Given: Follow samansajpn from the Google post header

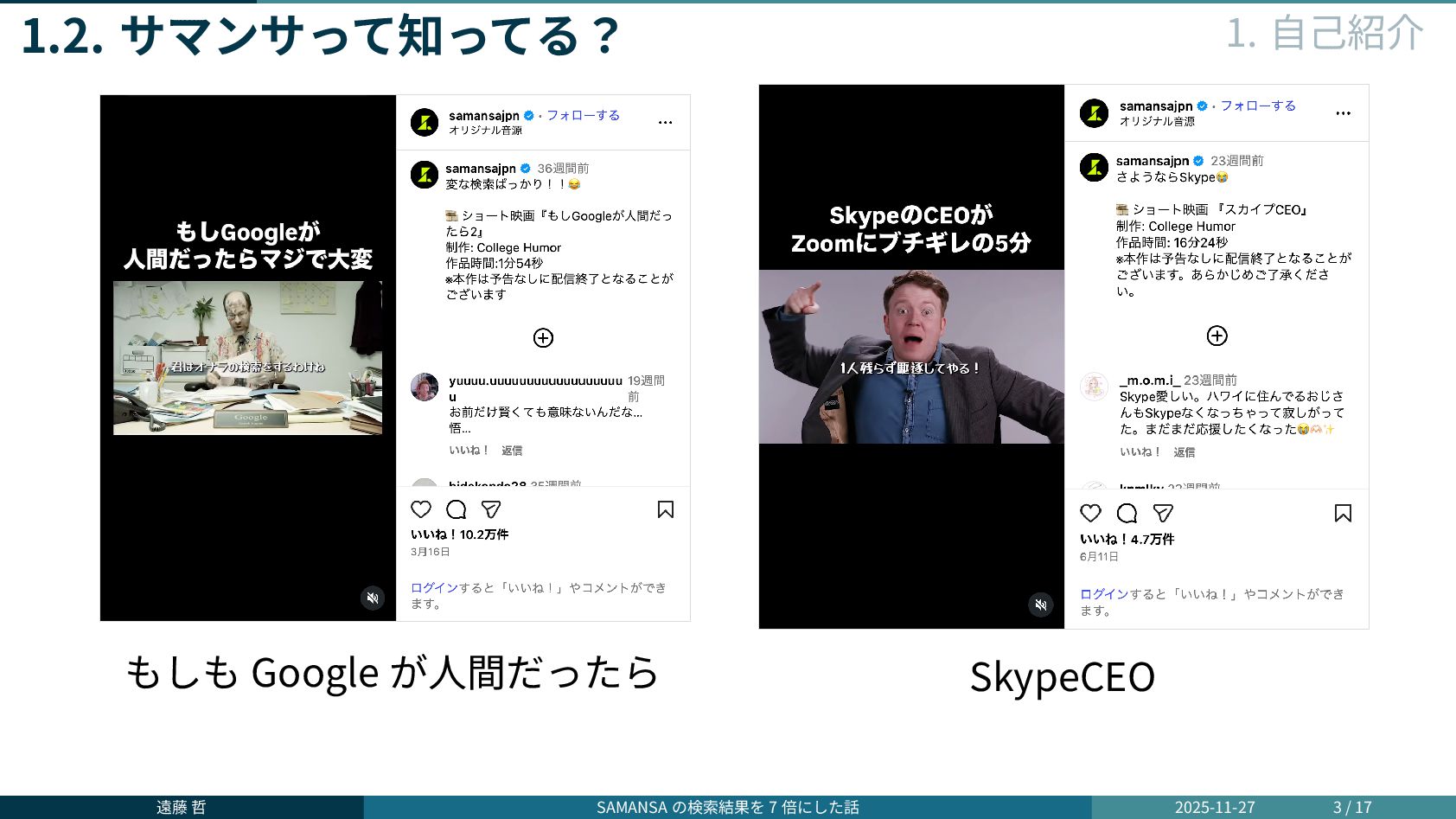Looking at the screenshot, I should (583, 115).
